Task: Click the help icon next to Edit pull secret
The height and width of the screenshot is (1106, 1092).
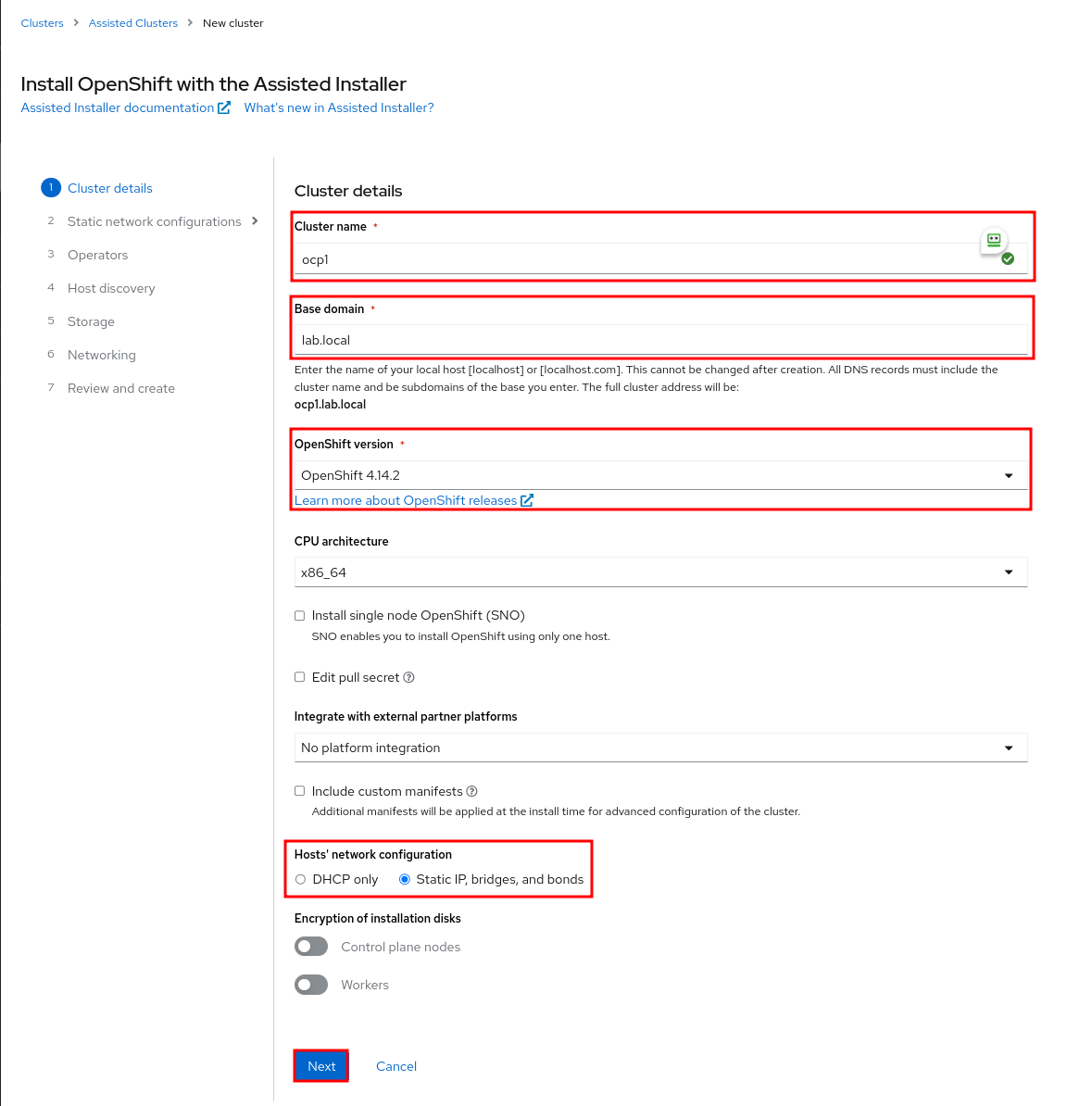Action: pos(409,677)
